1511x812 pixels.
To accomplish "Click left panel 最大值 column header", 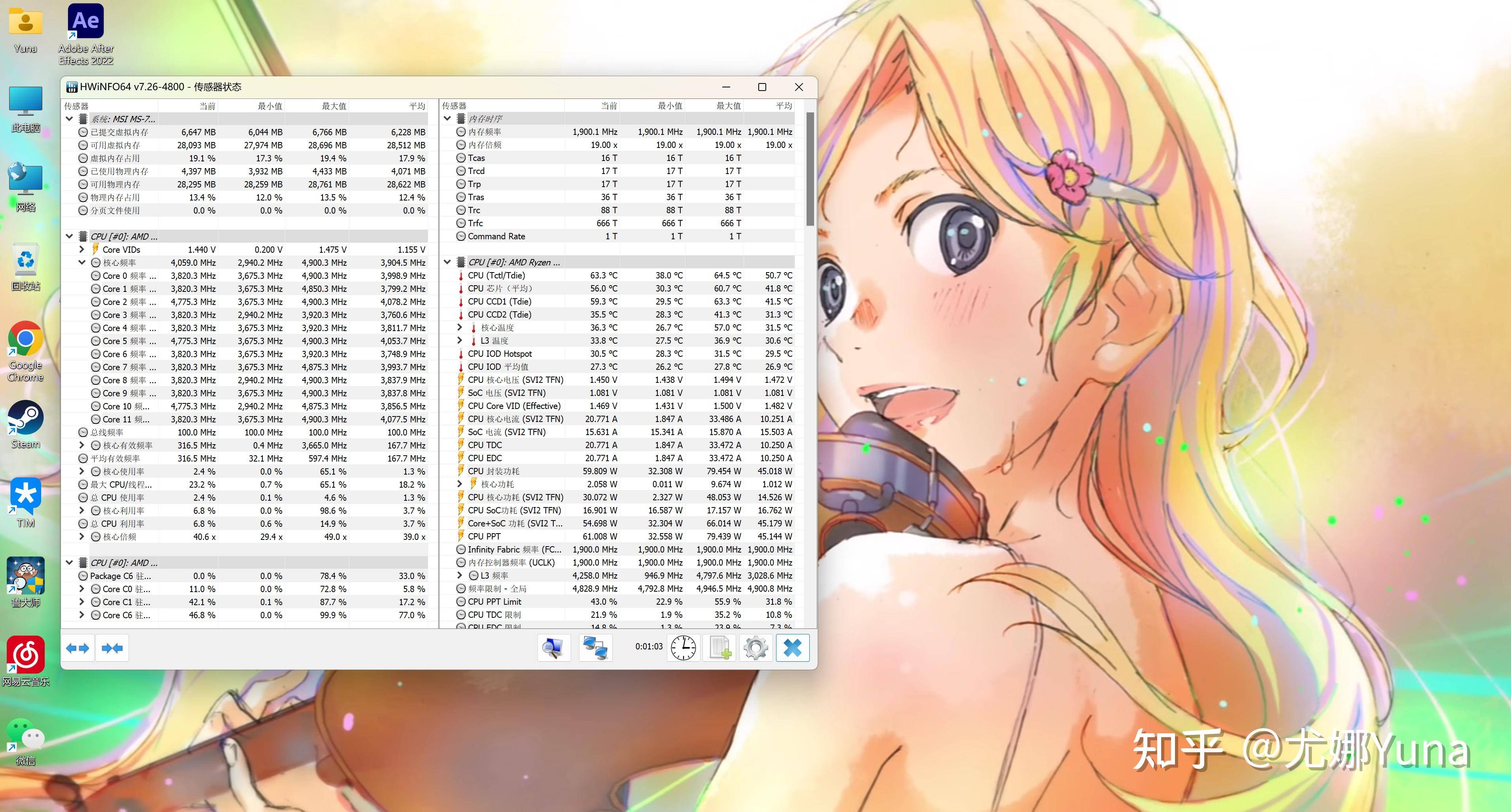I will click(317, 106).
